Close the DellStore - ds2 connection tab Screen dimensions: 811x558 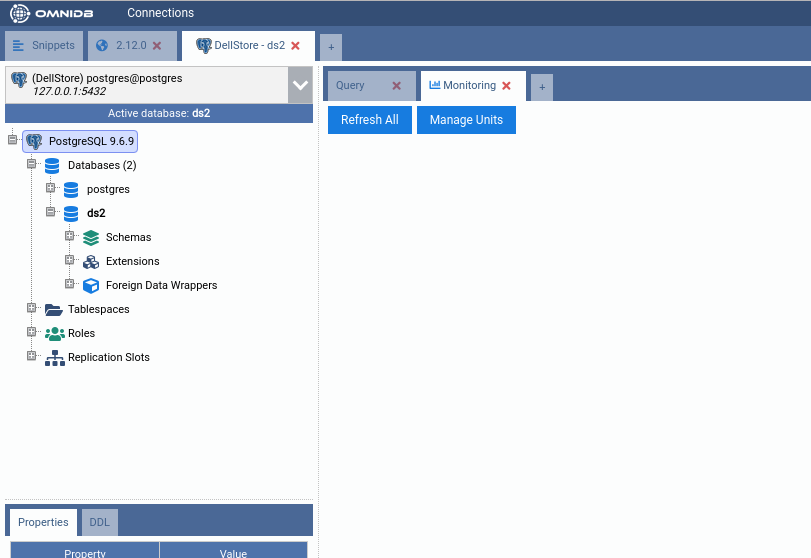(295, 46)
